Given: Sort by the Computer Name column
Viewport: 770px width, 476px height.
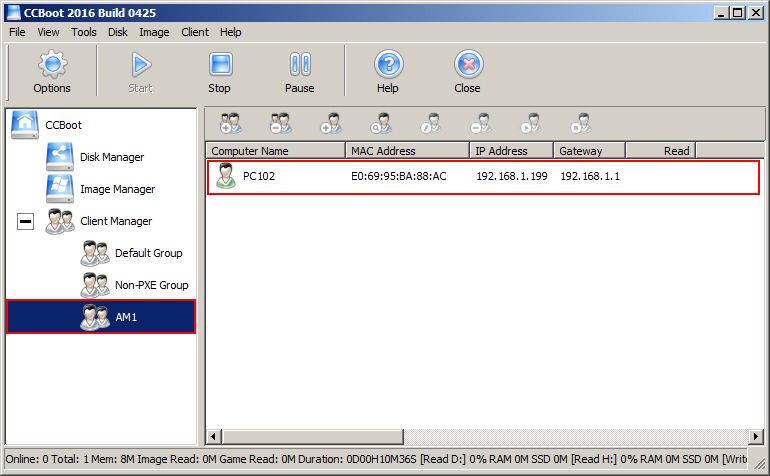Looking at the screenshot, I should coord(276,151).
